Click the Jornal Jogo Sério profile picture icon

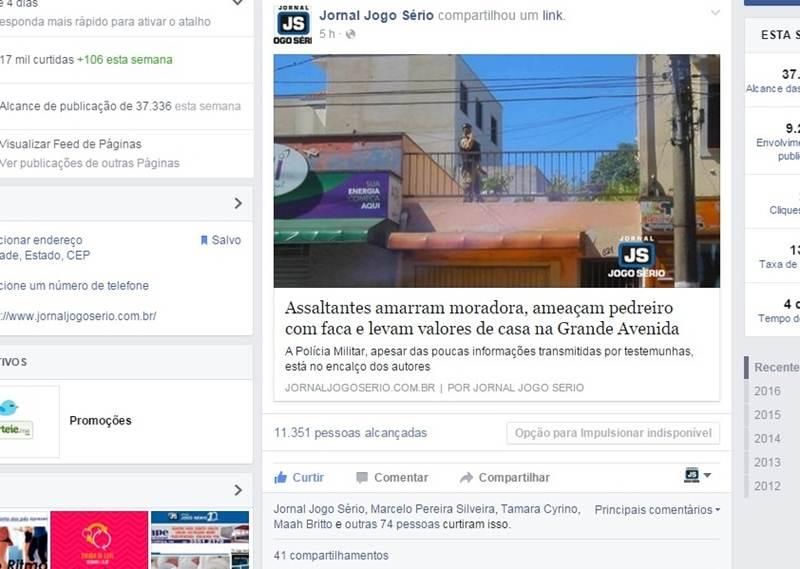click(x=292, y=25)
